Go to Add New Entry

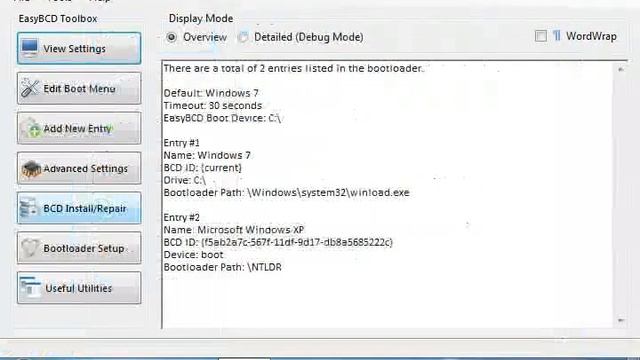[x=79, y=129]
